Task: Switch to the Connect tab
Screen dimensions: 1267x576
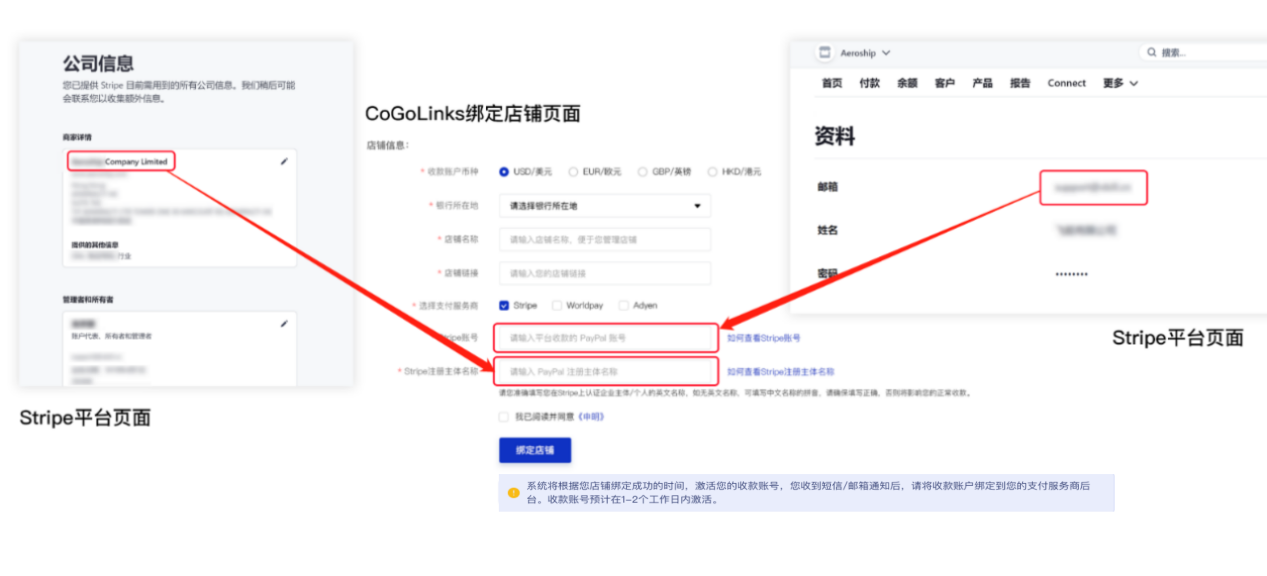Action: pos(1066,83)
